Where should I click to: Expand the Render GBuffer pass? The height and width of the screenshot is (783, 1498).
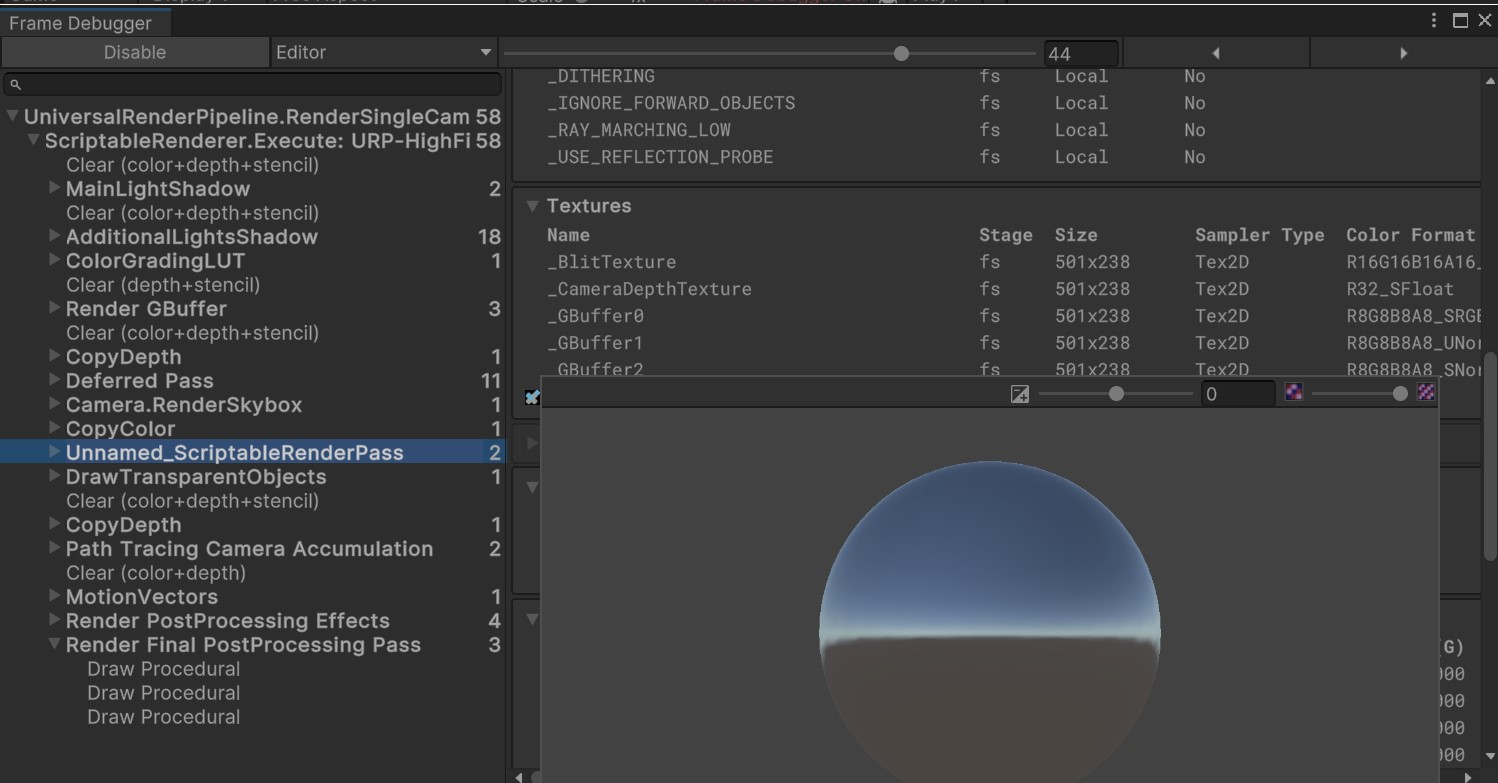pyautogui.click(x=53, y=309)
